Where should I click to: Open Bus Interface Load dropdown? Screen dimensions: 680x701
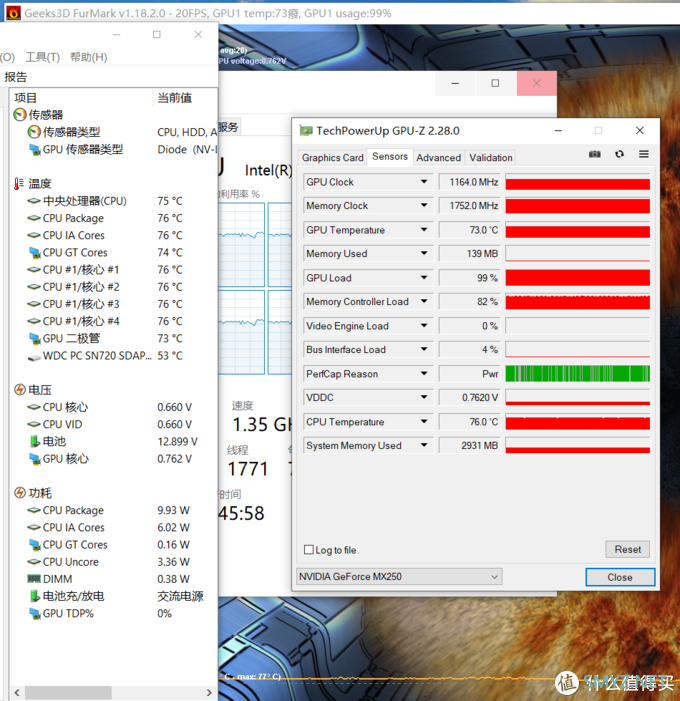[x=424, y=349]
